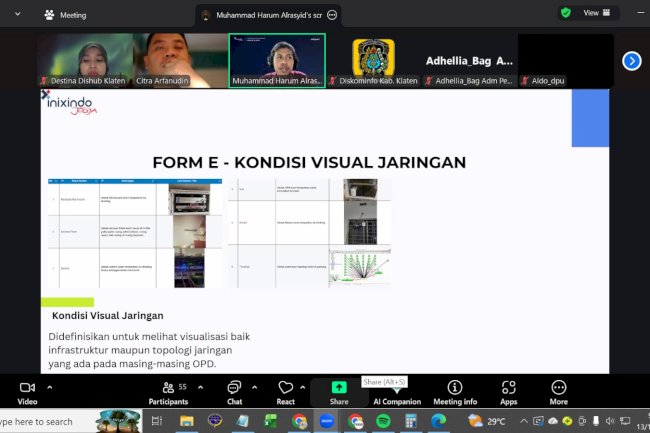Open the Apps panel
This screenshot has width=650, height=433.
509,393
